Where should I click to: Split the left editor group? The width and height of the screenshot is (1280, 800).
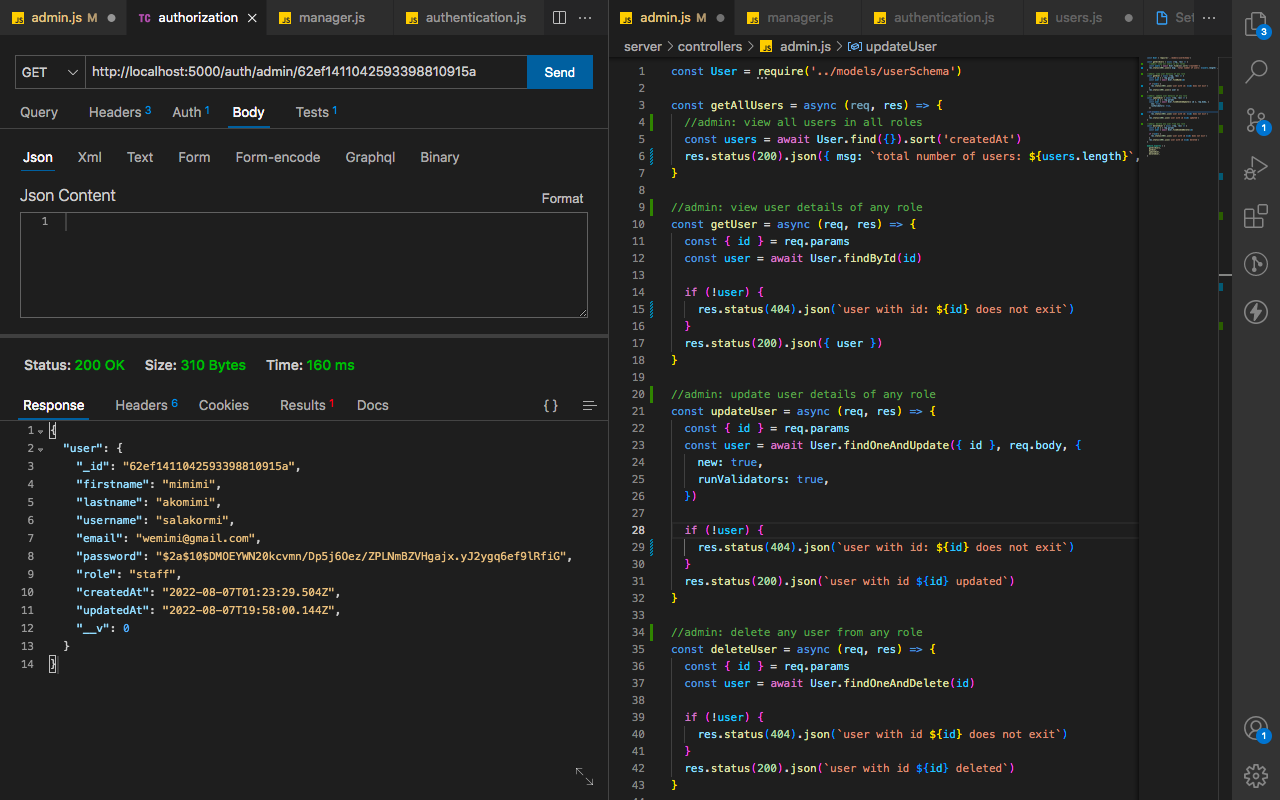[559, 18]
